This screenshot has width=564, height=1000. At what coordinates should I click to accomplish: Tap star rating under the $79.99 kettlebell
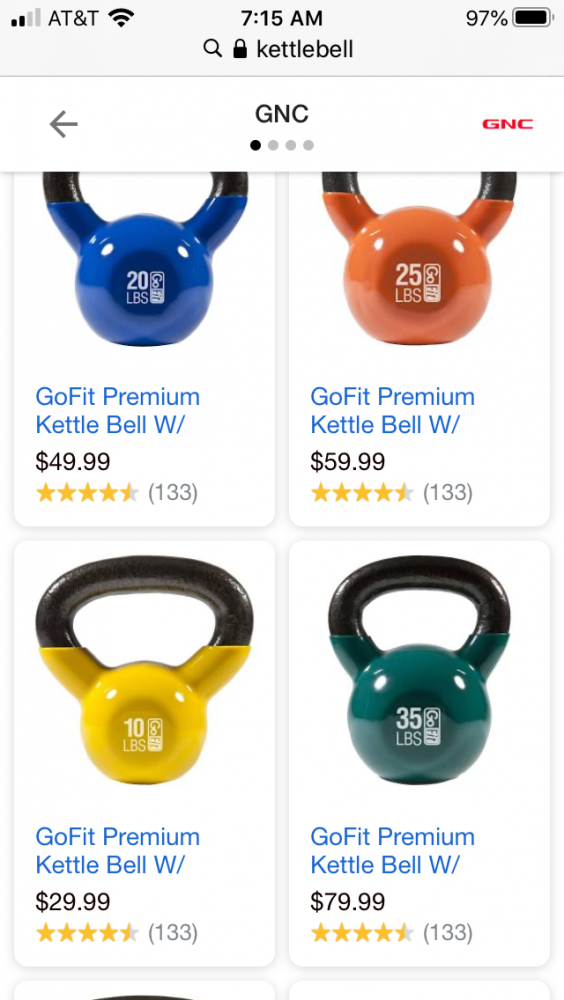tap(362, 933)
